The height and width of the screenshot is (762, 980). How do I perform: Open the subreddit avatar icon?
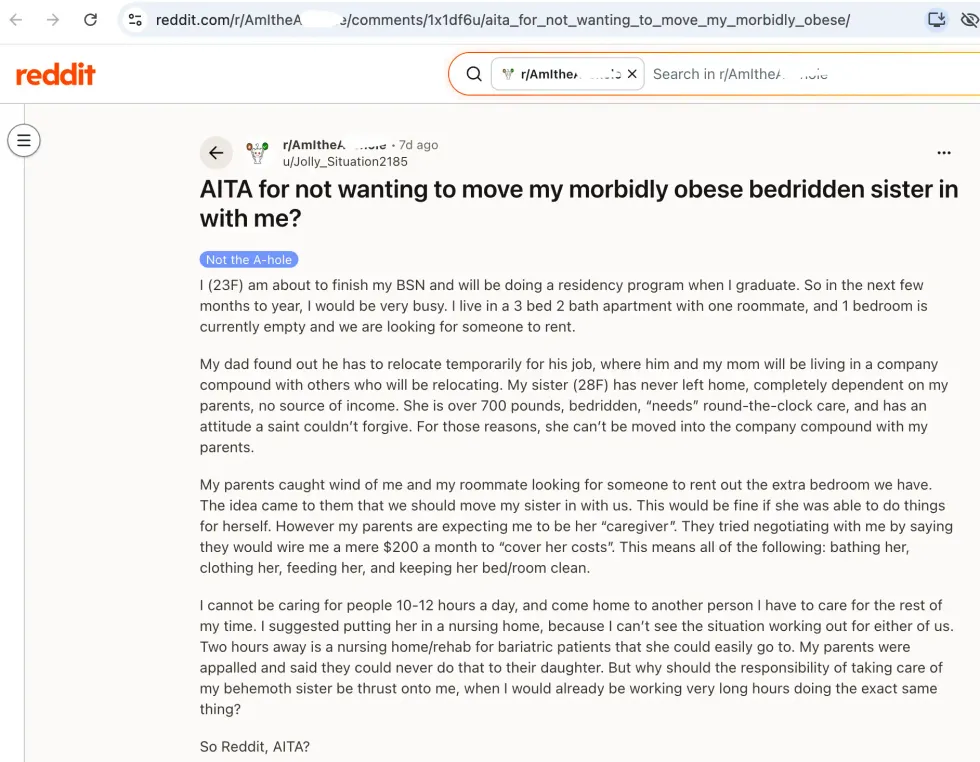click(x=257, y=153)
